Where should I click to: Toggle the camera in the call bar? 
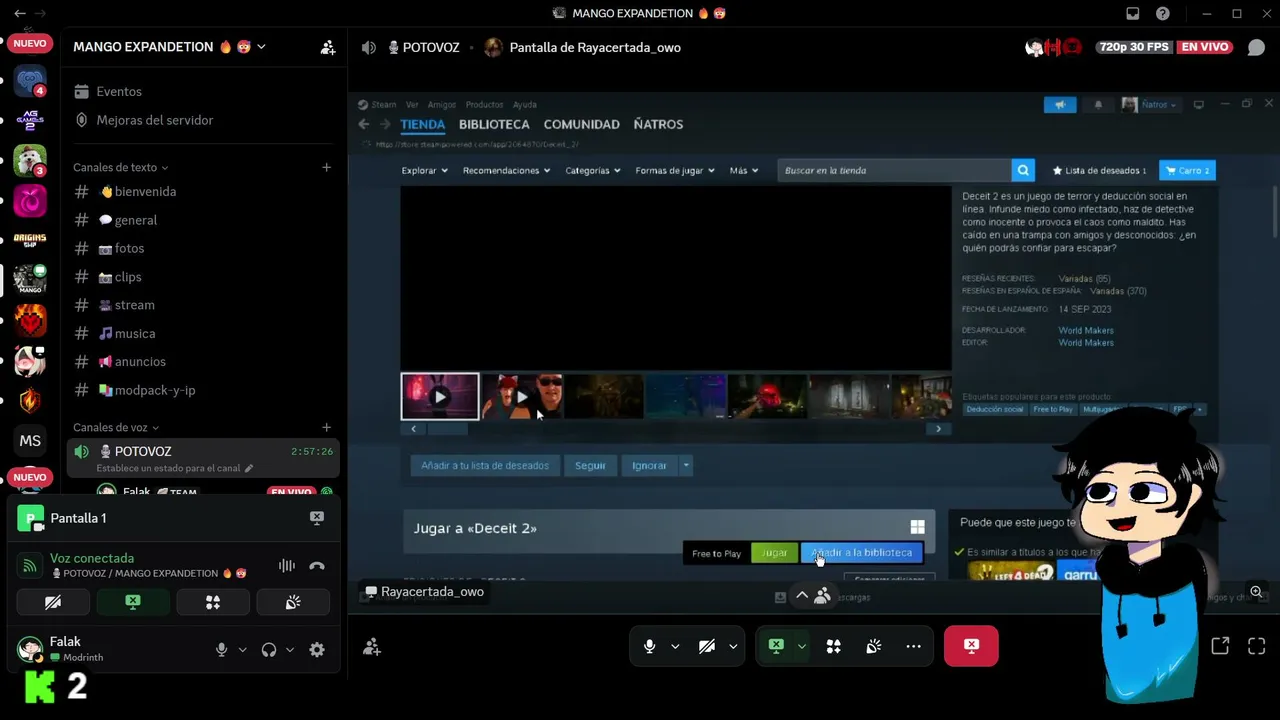coord(707,646)
